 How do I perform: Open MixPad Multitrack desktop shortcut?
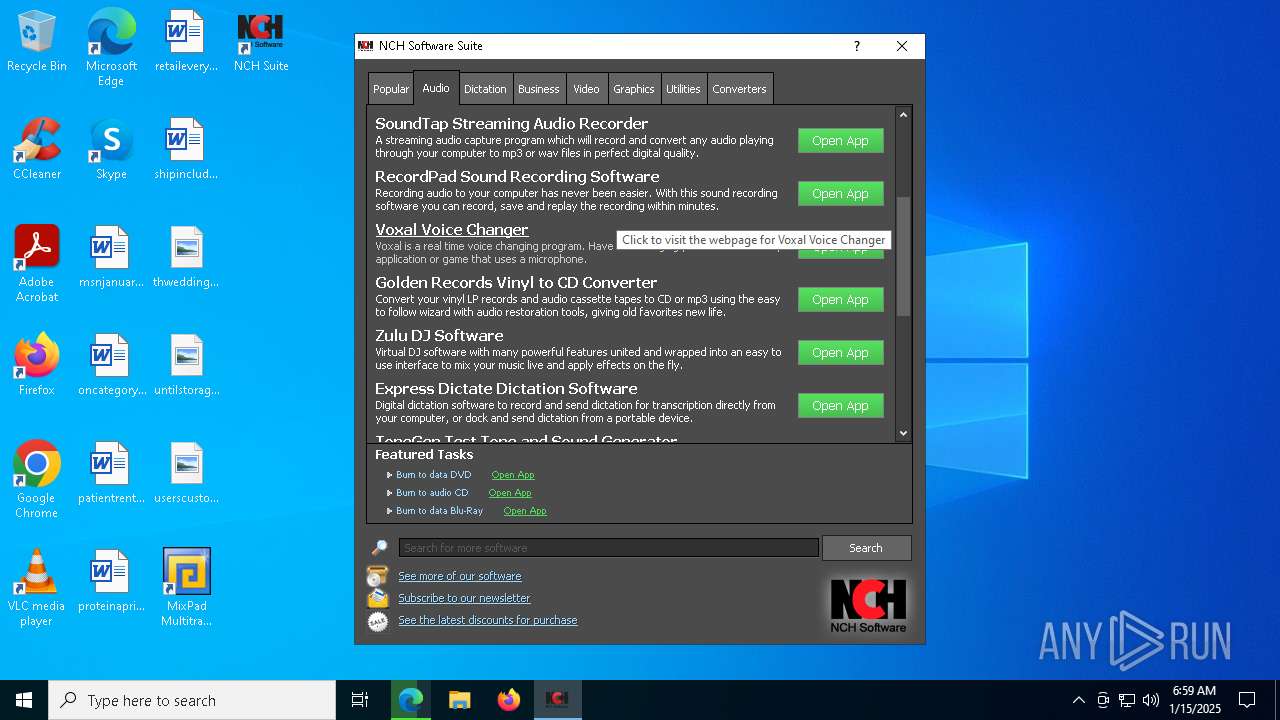click(186, 589)
